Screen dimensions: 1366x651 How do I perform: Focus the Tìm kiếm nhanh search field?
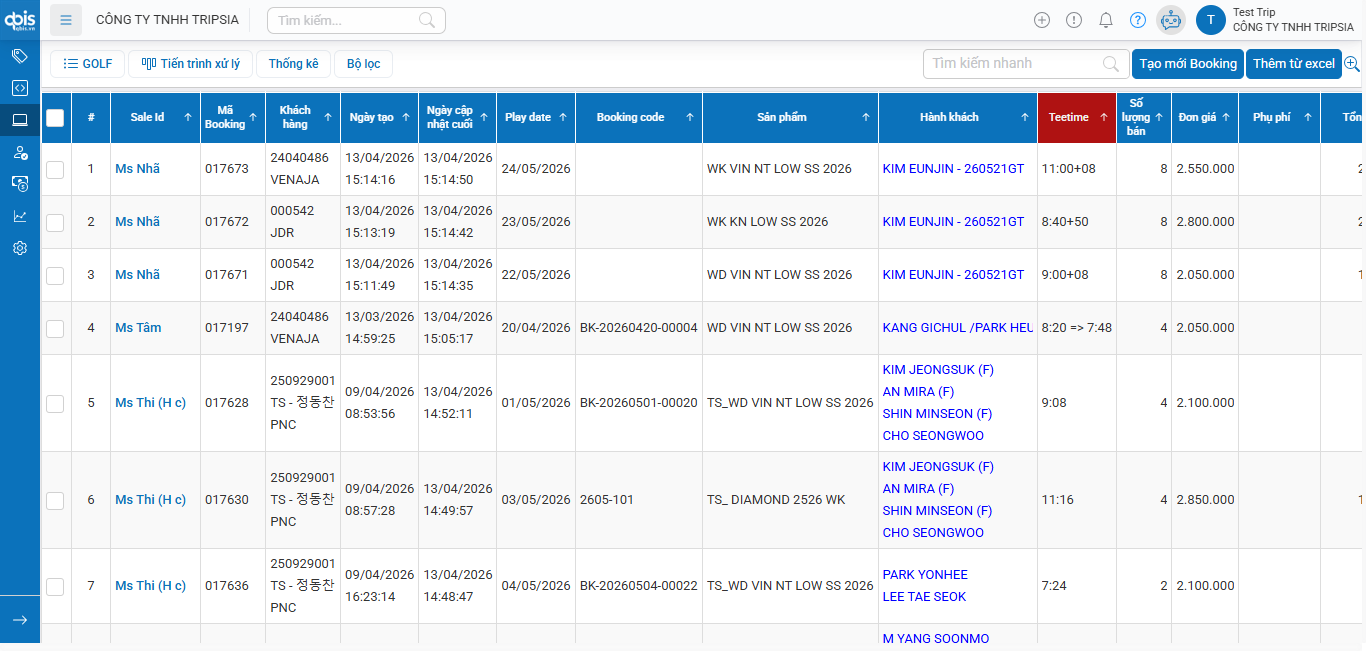[x=1015, y=64]
